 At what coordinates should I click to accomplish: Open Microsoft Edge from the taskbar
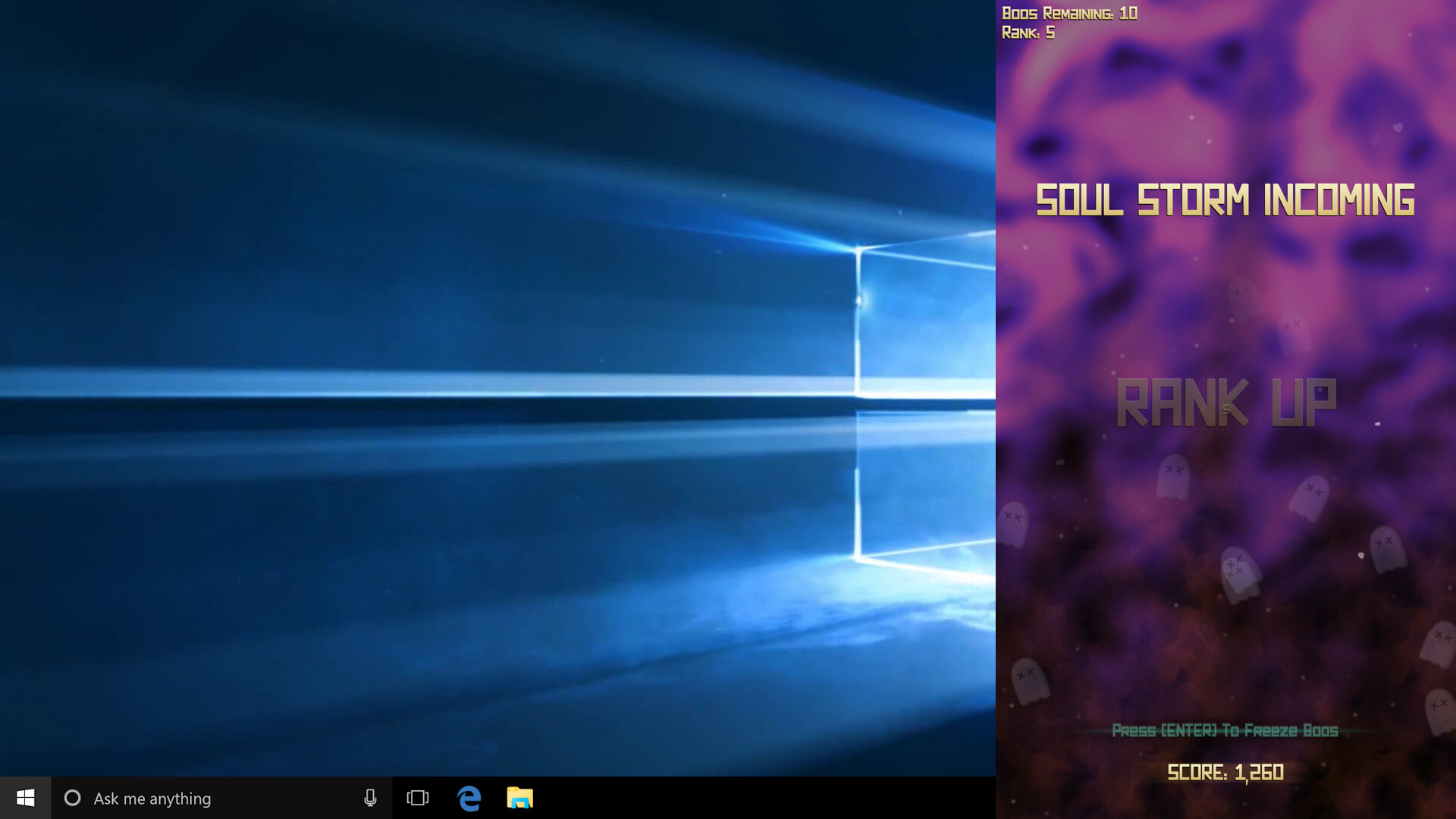coord(469,798)
